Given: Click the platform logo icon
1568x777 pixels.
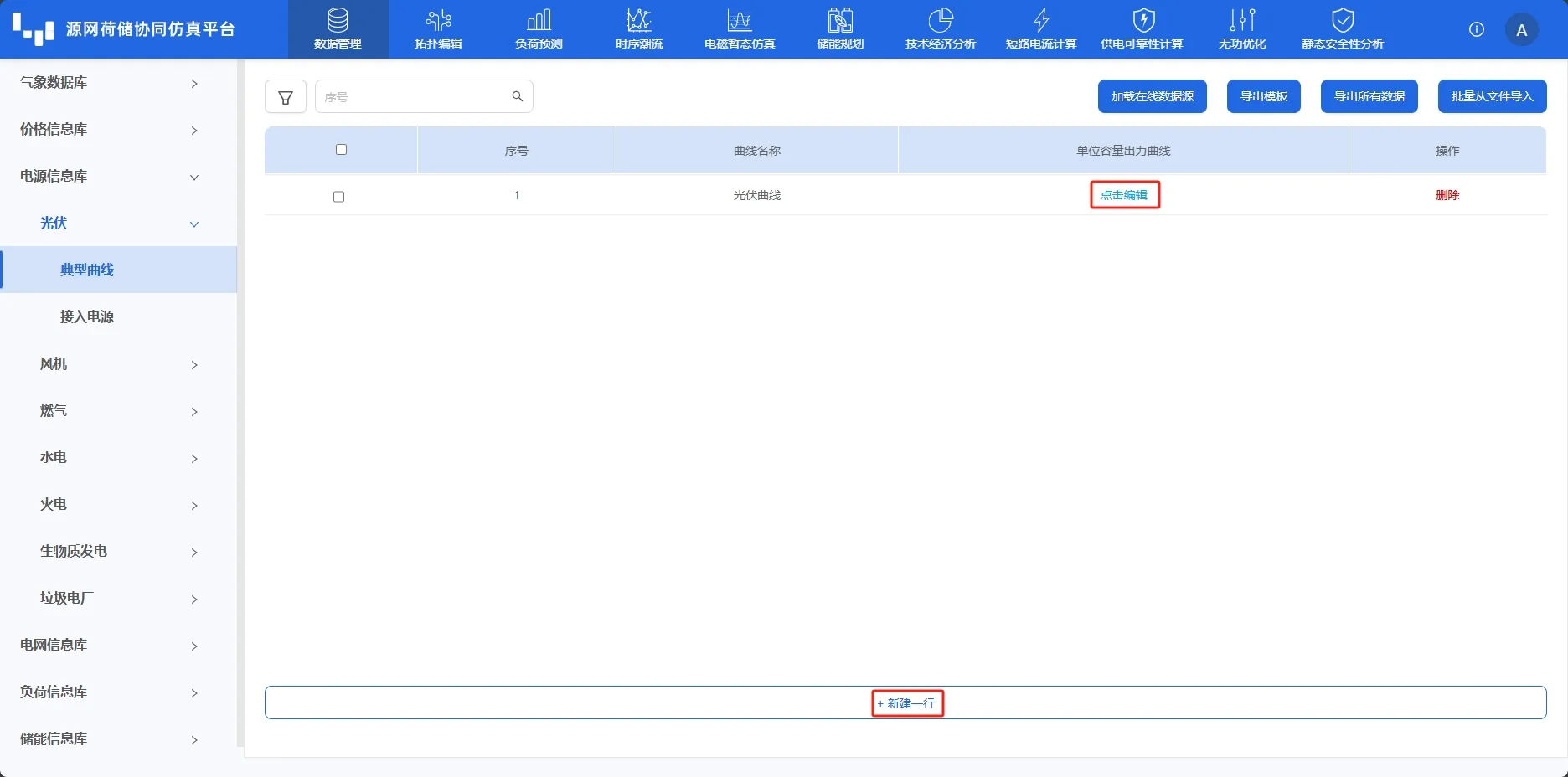Looking at the screenshot, I should click(34, 29).
